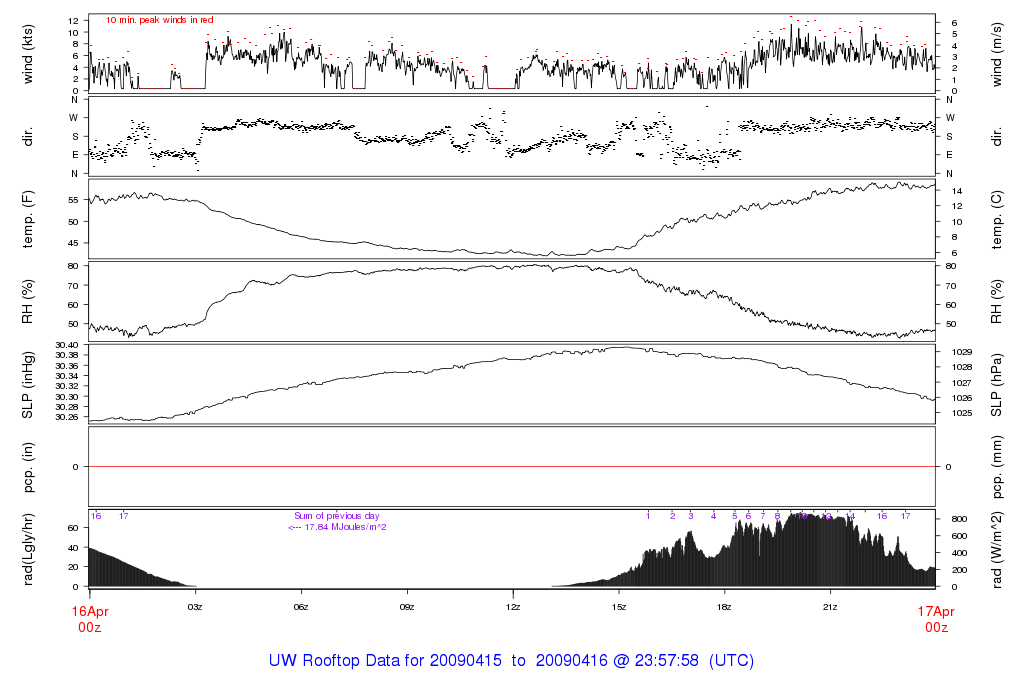Click the 09z time tick label
1024x700 pixels.
click(407, 606)
